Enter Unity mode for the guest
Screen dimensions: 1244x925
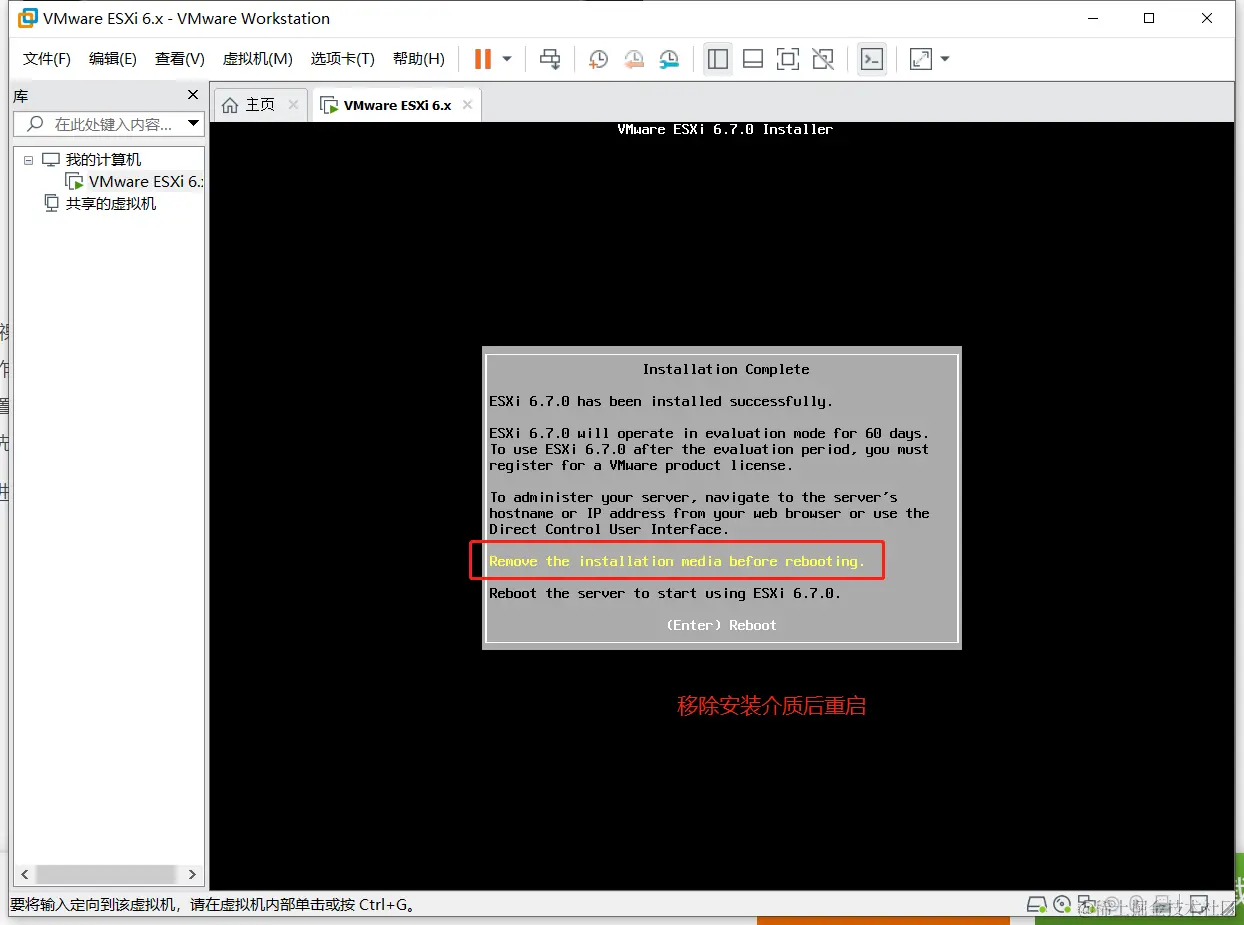point(823,59)
